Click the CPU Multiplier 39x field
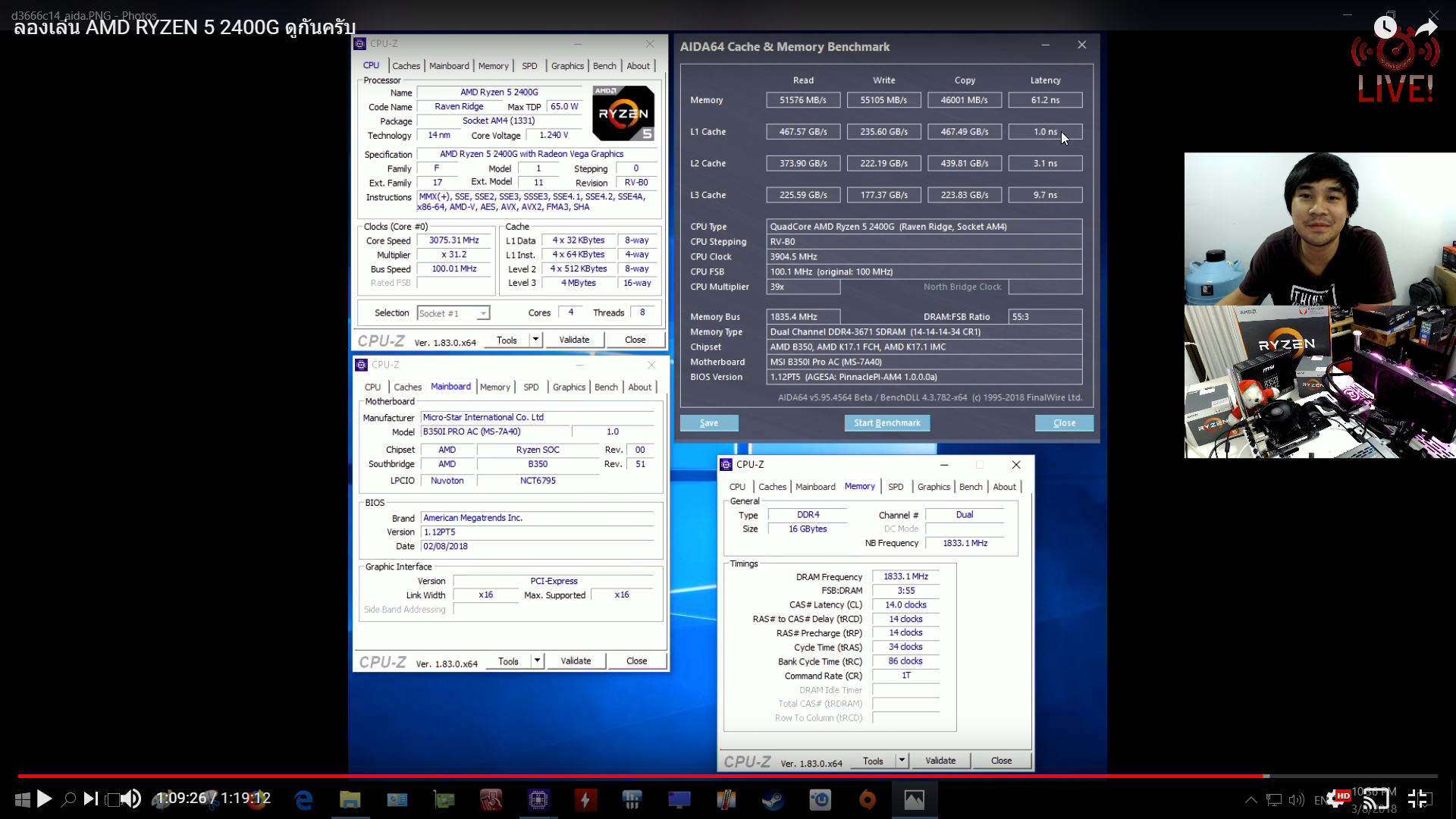This screenshot has height=819, width=1456. (x=803, y=287)
